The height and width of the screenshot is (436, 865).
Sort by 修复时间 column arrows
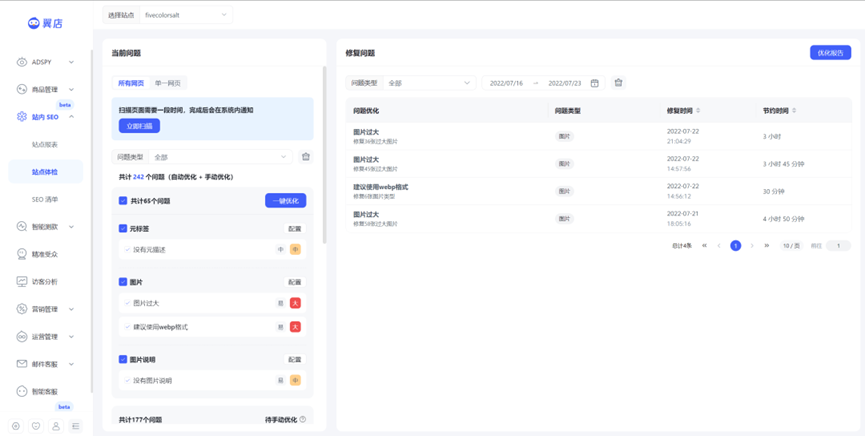coord(698,111)
